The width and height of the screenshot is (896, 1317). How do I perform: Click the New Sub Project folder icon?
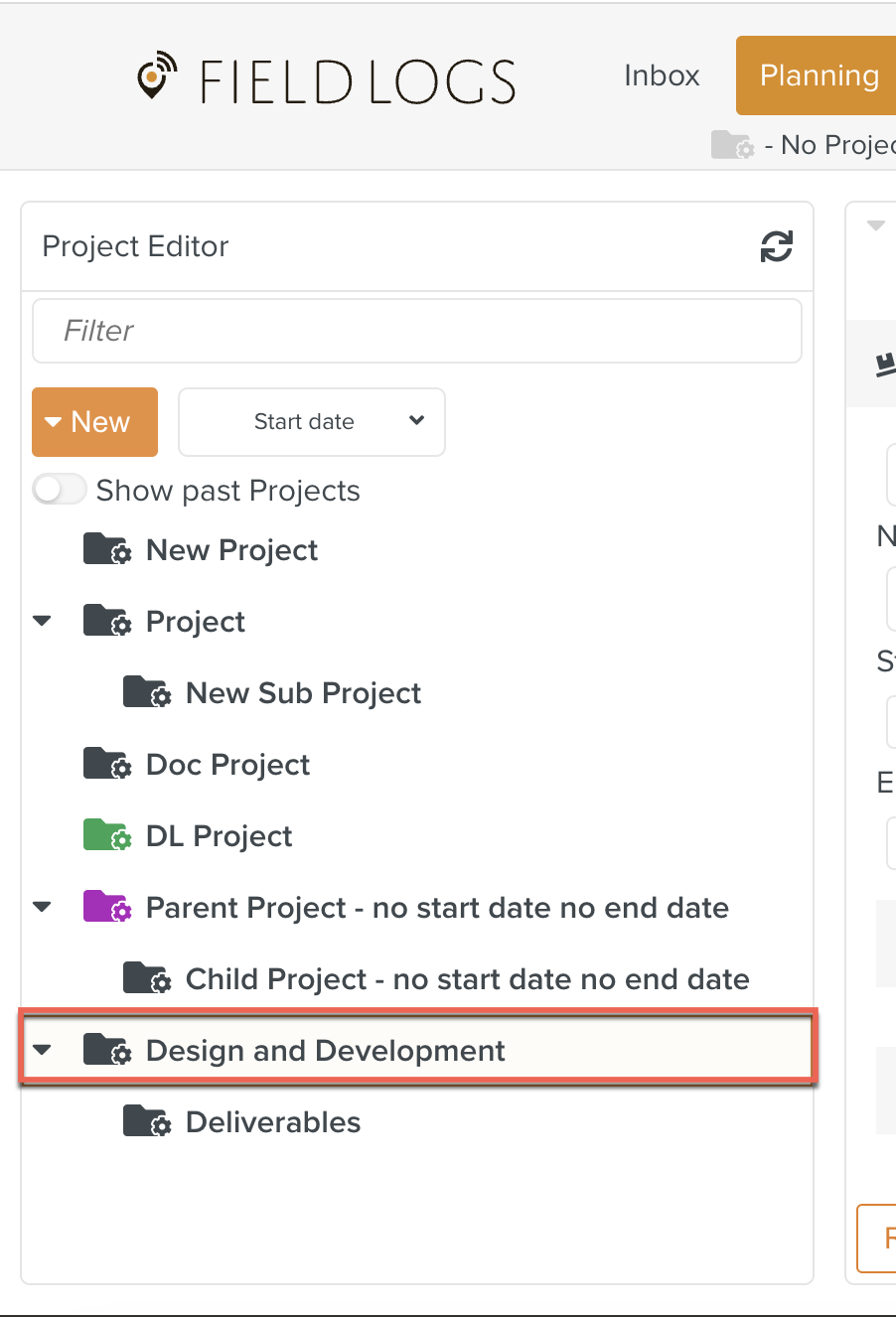point(146,693)
